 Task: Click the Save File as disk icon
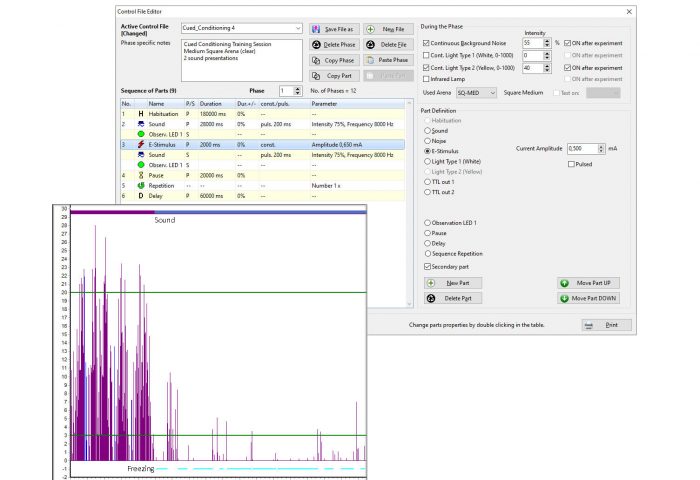pyautogui.click(x=316, y=30)
